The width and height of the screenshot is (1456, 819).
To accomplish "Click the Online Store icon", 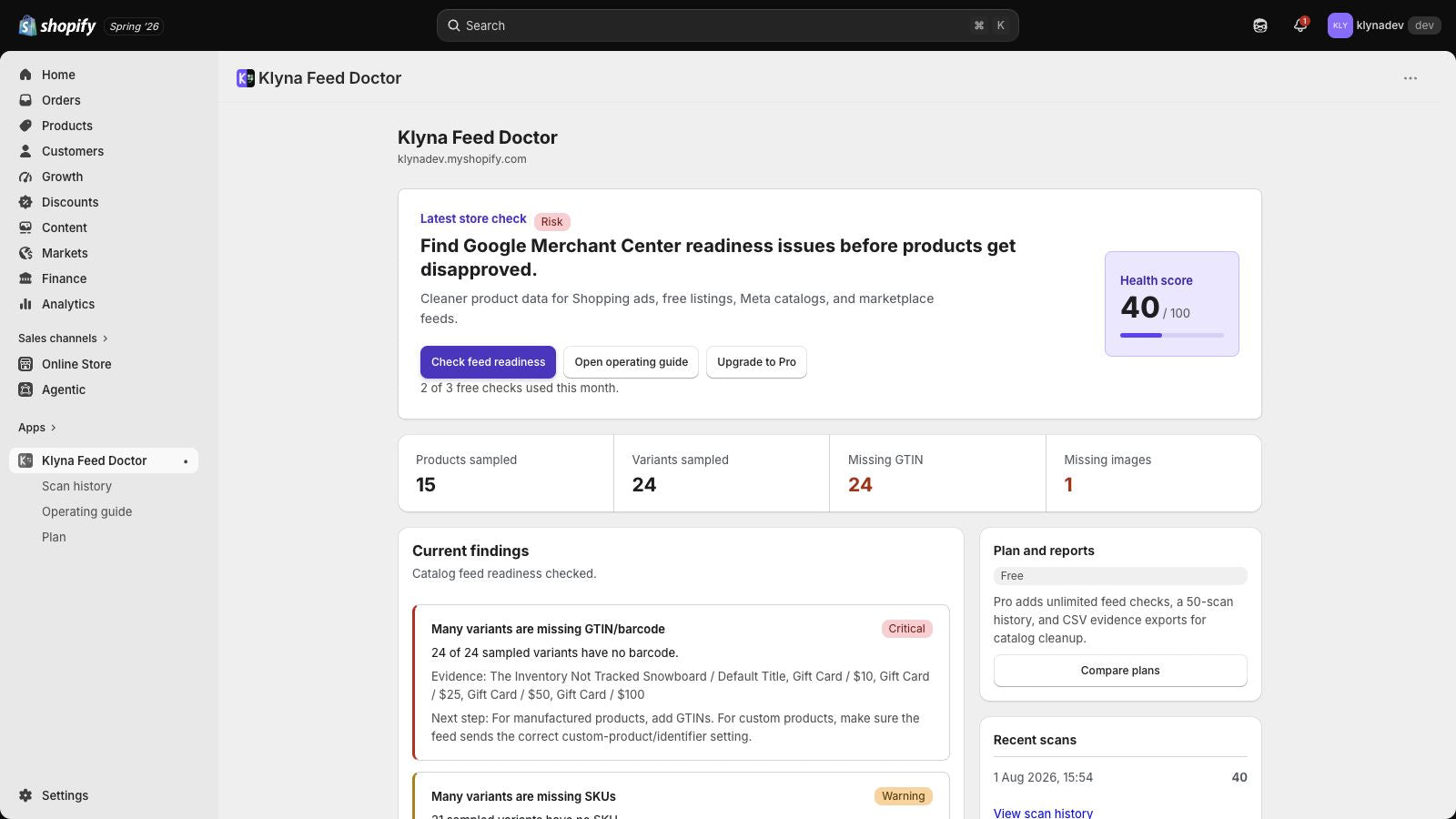I will point(25,364).
